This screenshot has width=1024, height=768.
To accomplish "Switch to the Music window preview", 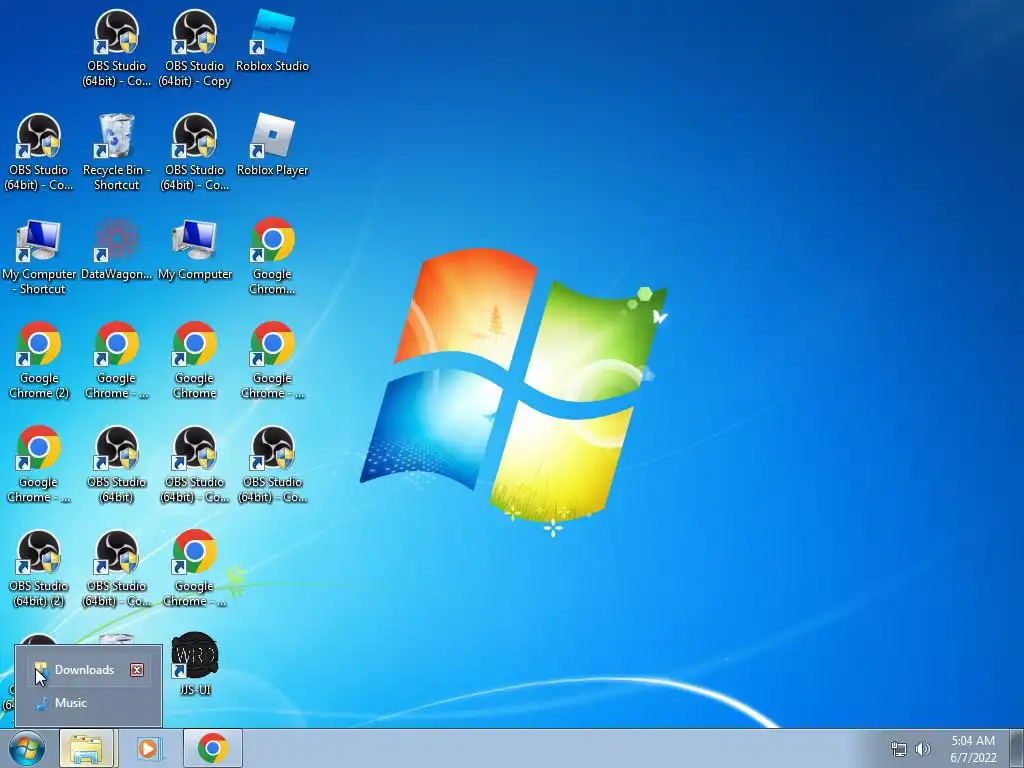I will (x=89, y=703).
